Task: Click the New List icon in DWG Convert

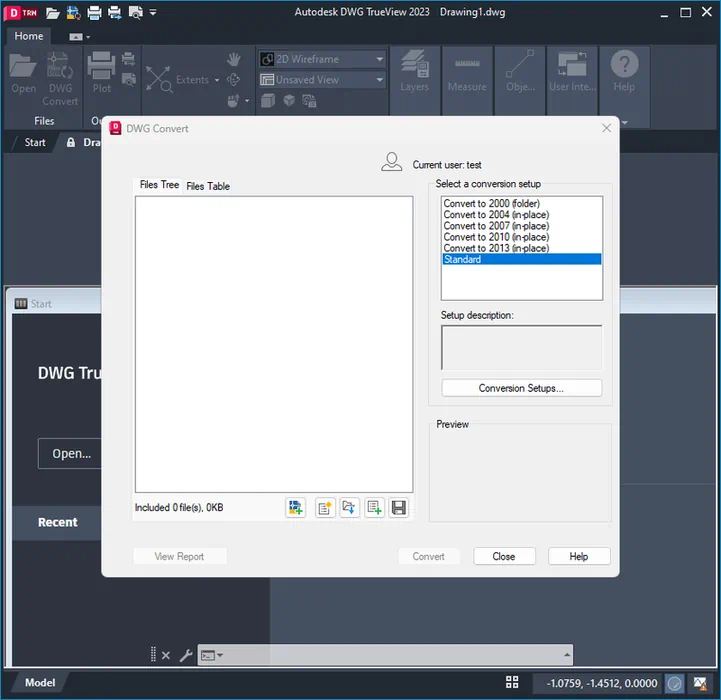Action: click(325, 507)
